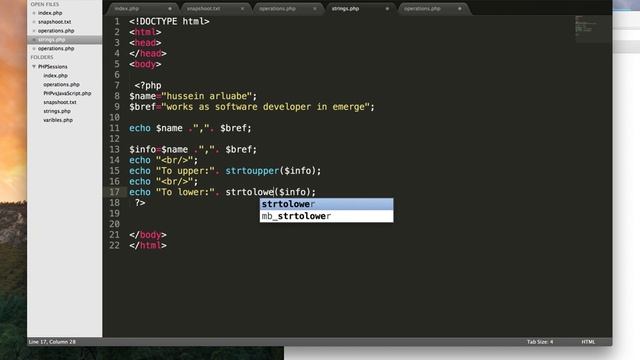Open the Tab Size: 4 status menu
The width and height of the screenshot is (640, 360).
point(540,342)
